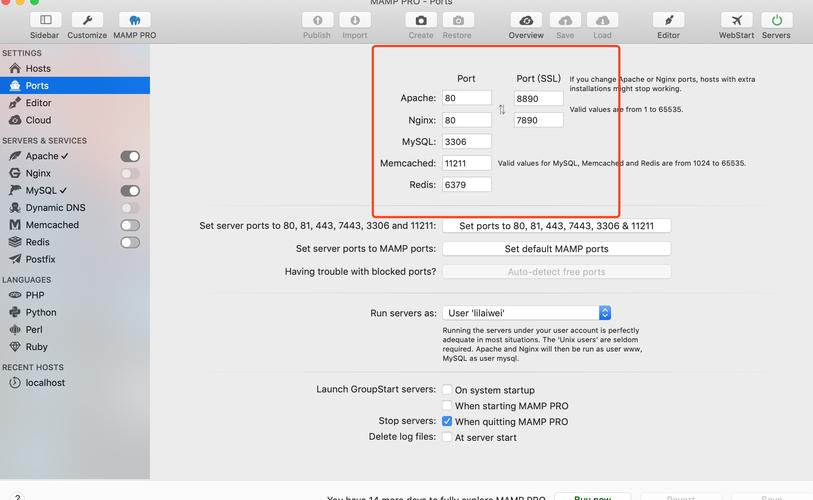
Task: Click Auto-detect free ports button
Action: coord(556,271)
